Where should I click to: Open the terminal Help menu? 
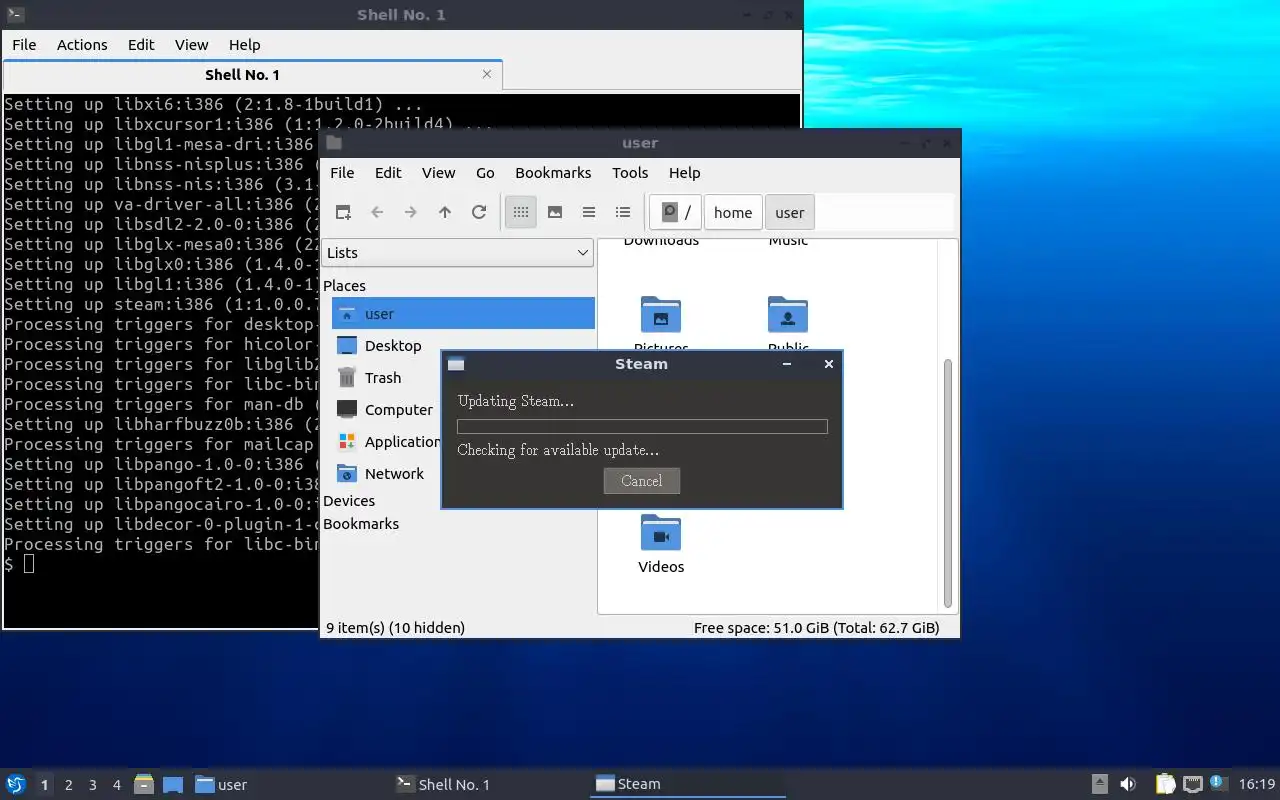pyautogui.click(x=244, y=45)
